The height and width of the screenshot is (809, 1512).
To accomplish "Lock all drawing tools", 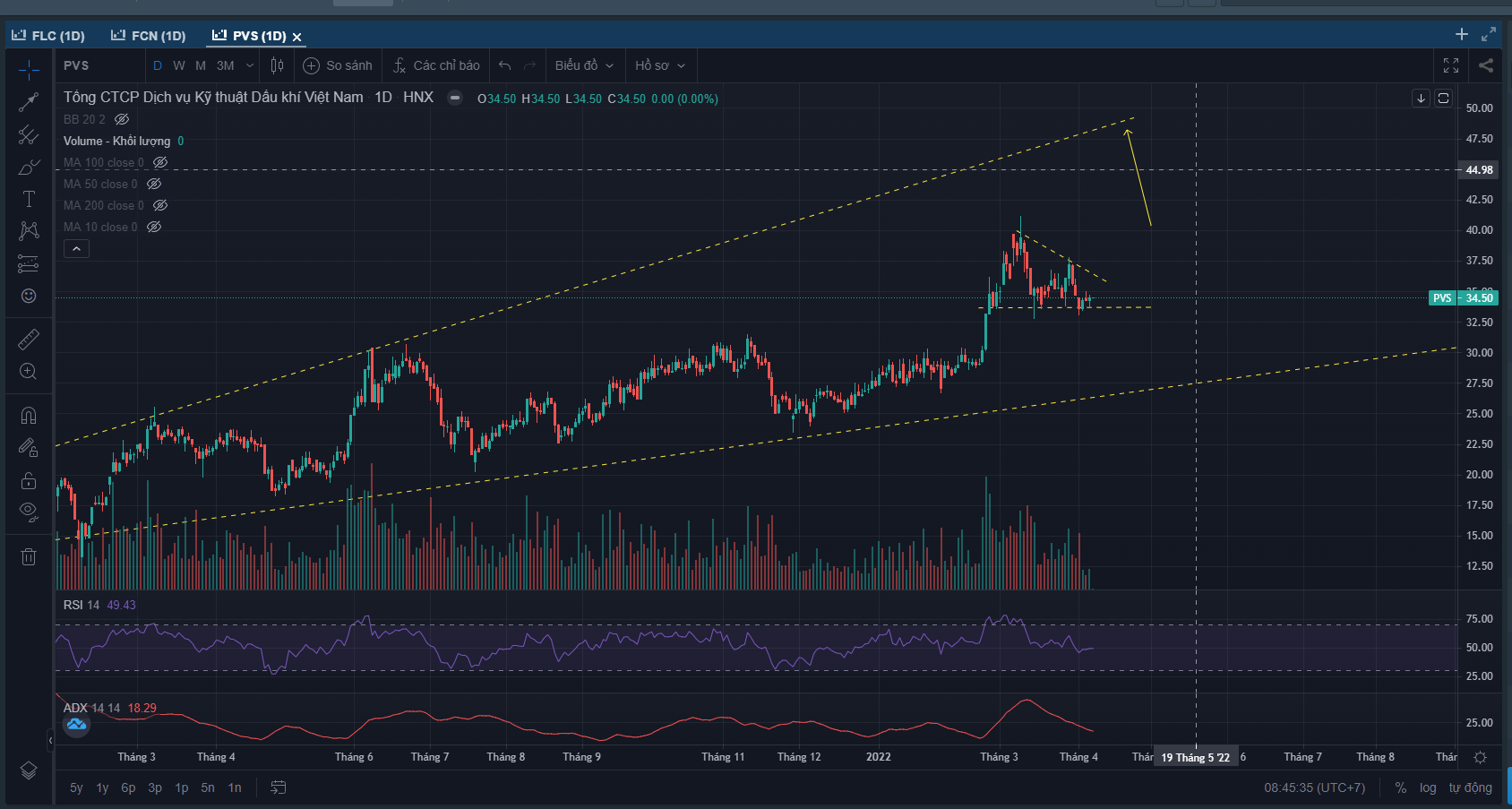I will click(x=29, y=480).
